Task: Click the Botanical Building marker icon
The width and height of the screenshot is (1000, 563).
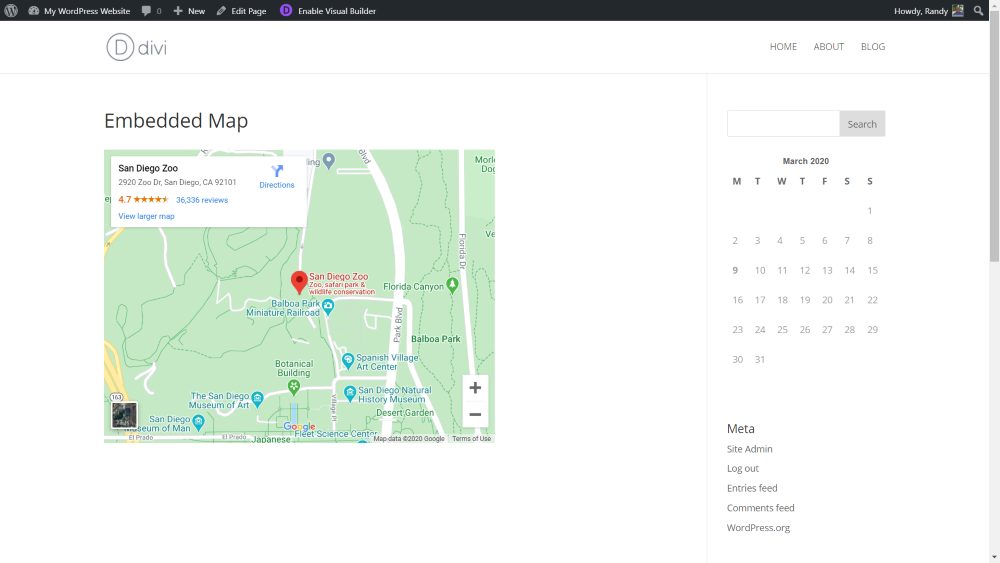Action: click(x=293, y=386)
